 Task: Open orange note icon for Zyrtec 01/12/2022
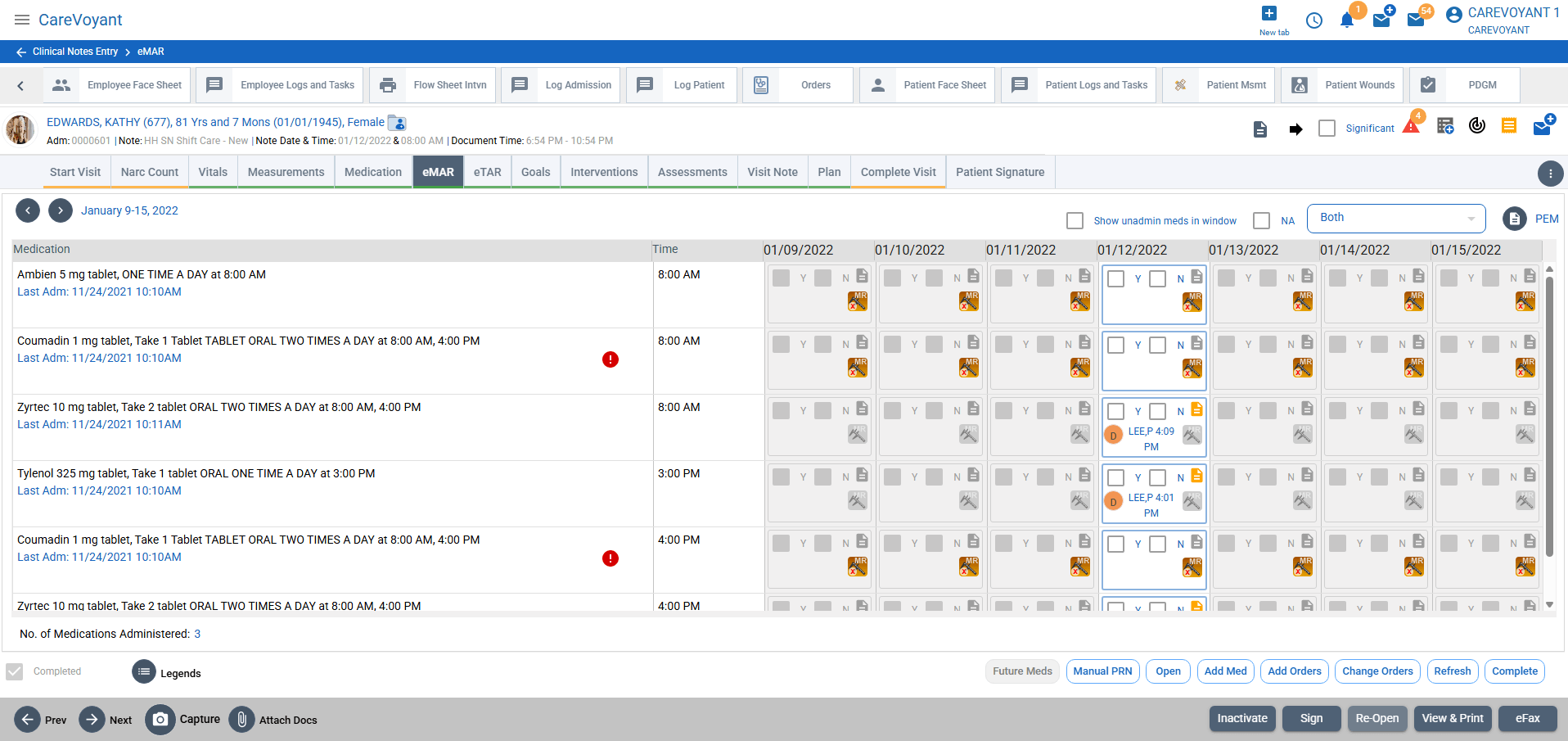pyautogui.click(x=1196, y=409)
